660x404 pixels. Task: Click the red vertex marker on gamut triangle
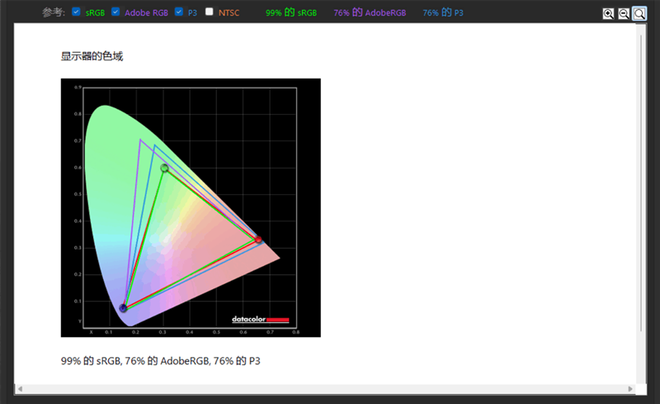tap(259, 240)
